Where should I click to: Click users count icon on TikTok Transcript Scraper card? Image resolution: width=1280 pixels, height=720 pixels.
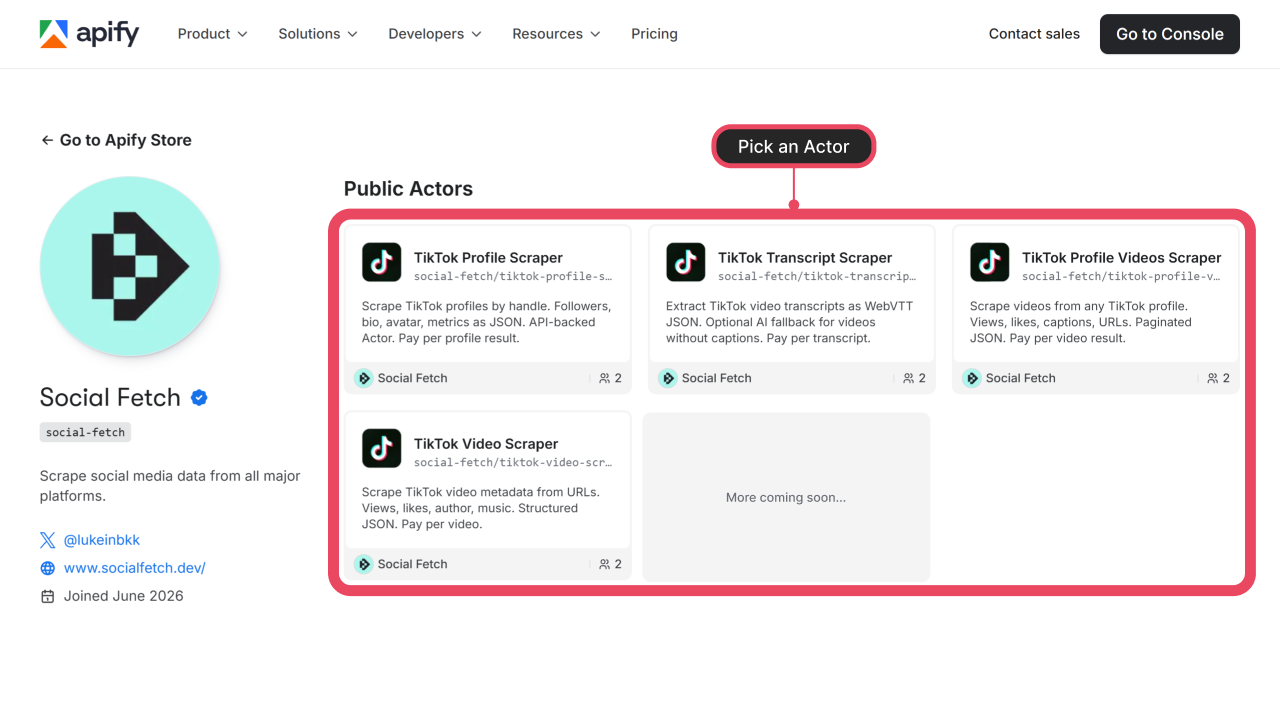(908, 378)
